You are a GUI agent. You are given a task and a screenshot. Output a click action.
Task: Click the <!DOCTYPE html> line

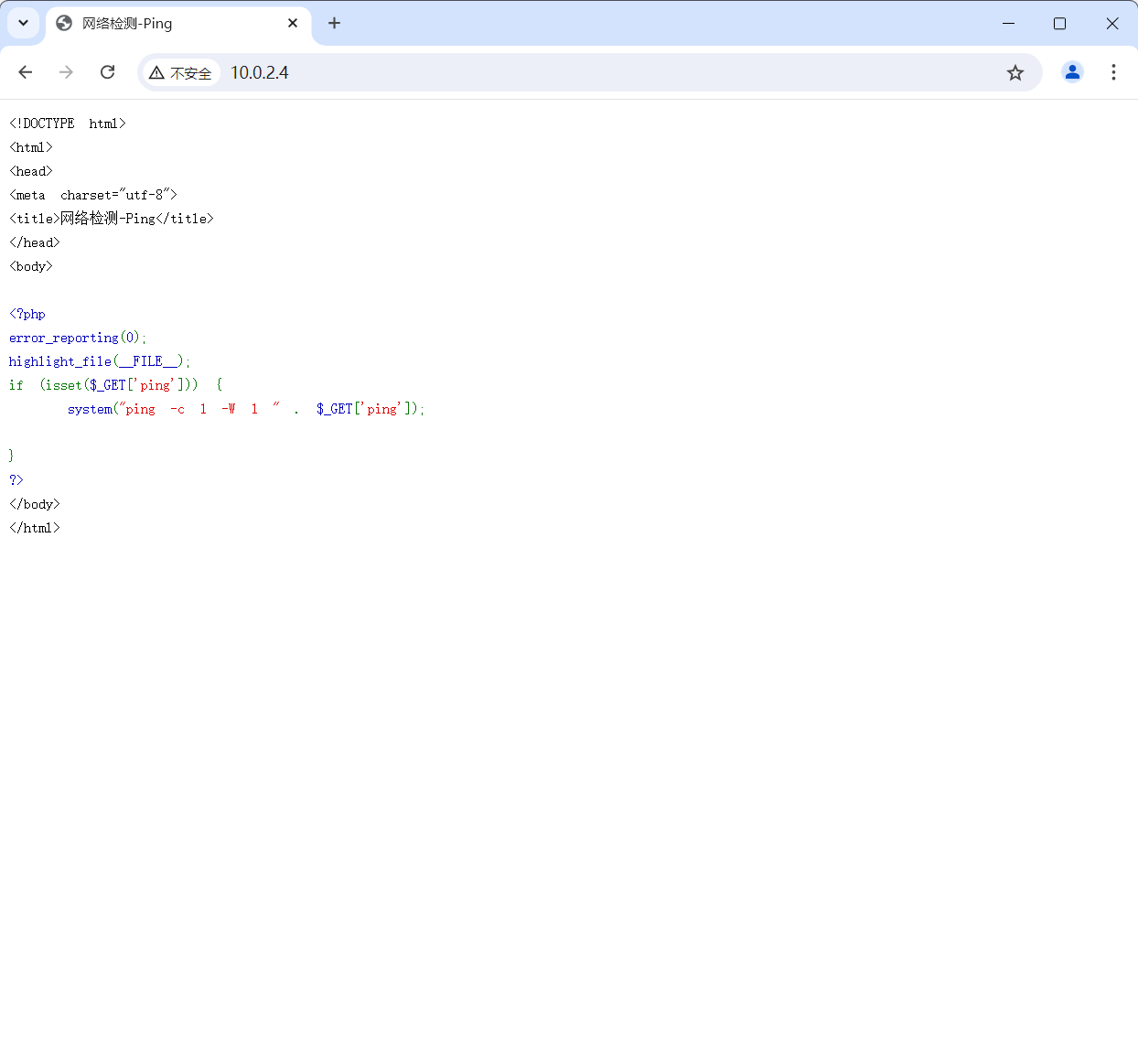(68, 124)
